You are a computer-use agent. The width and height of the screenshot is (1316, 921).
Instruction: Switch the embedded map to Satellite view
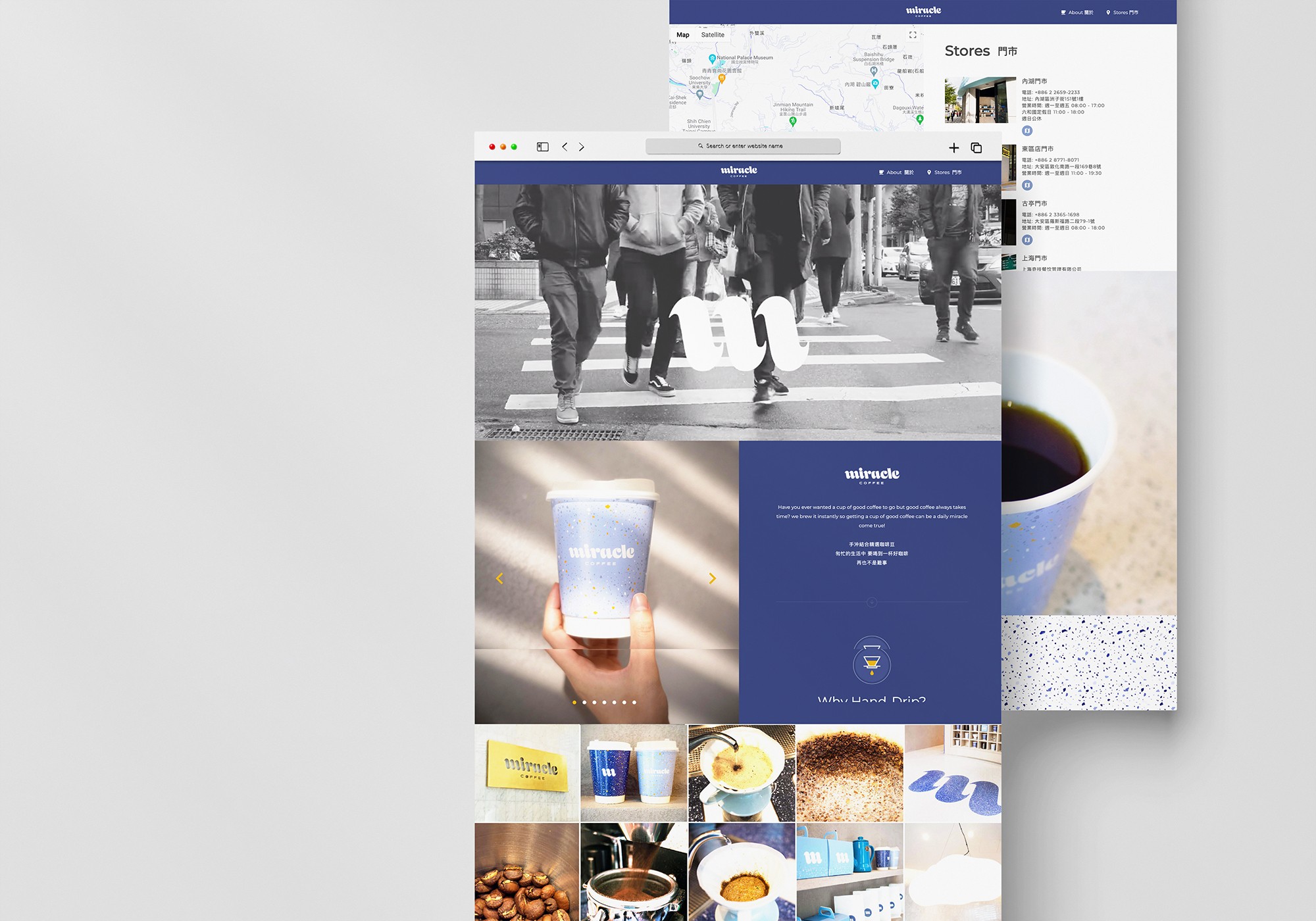(x=713, y=34)
